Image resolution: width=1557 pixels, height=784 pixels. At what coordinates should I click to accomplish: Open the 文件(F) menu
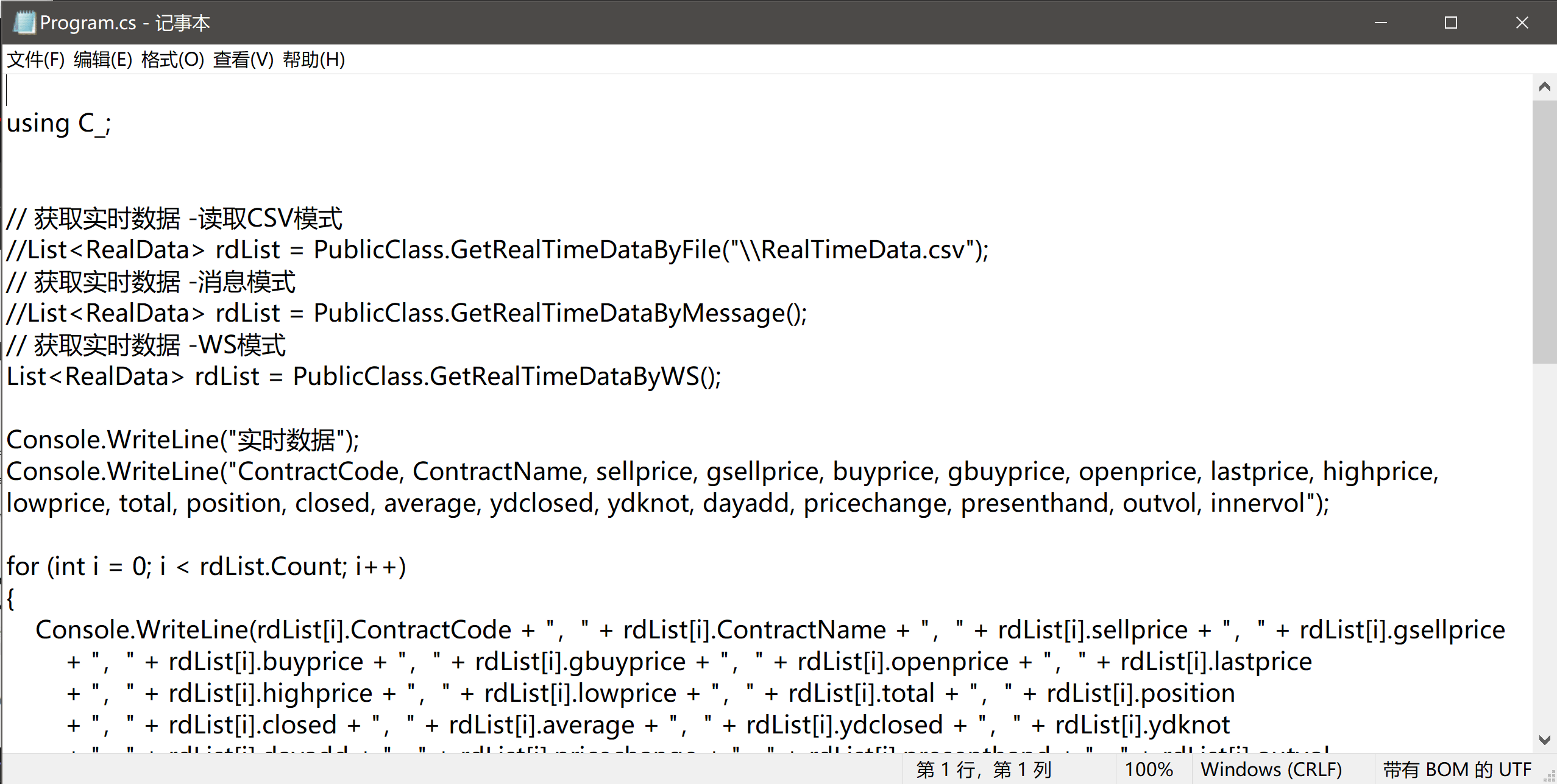35,60
